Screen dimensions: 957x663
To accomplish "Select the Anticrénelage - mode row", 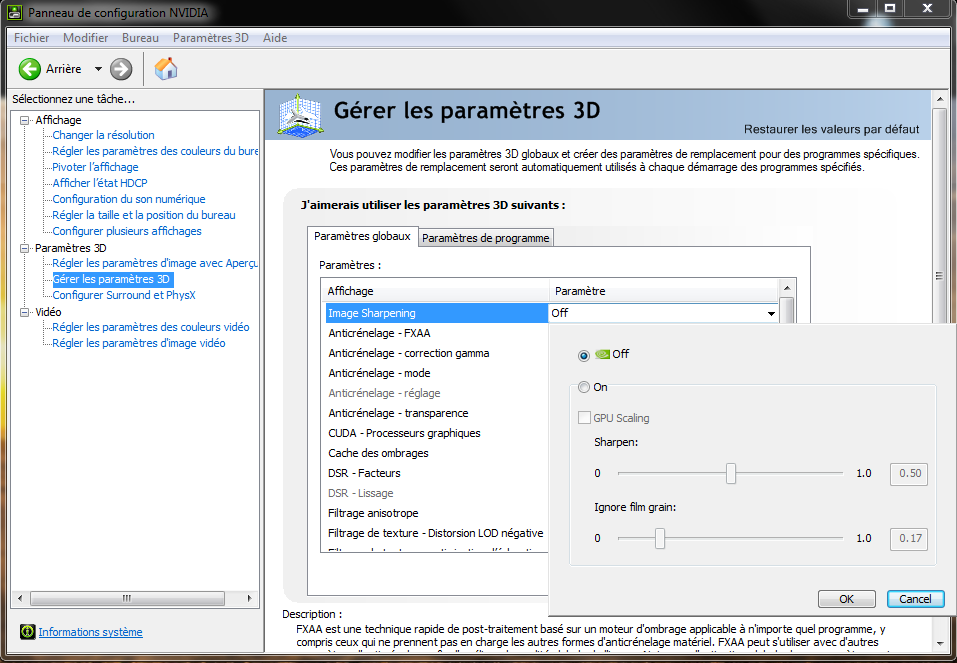I will click(436, 373).
